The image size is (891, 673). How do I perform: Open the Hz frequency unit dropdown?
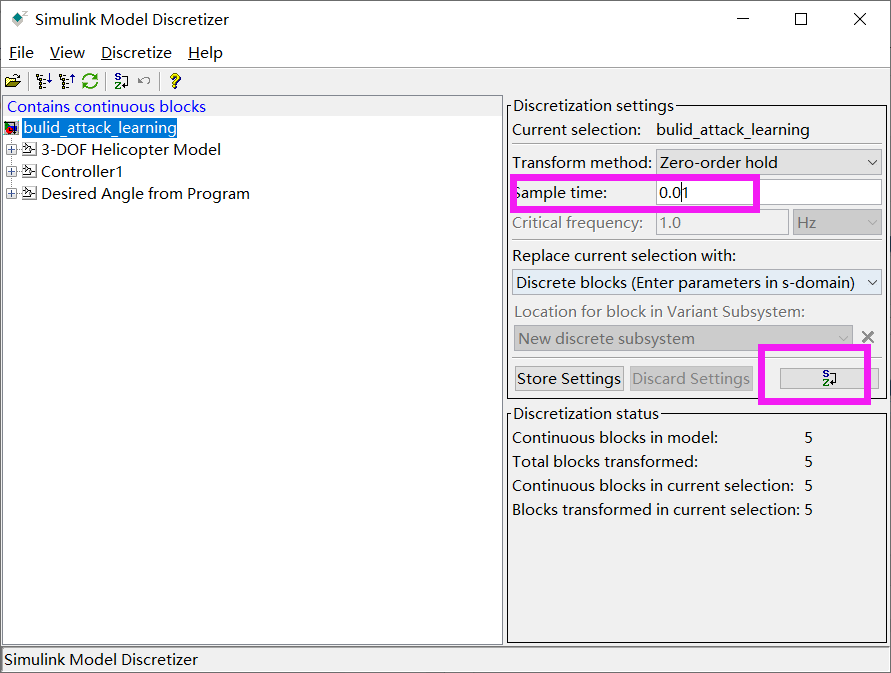[837, 222]
